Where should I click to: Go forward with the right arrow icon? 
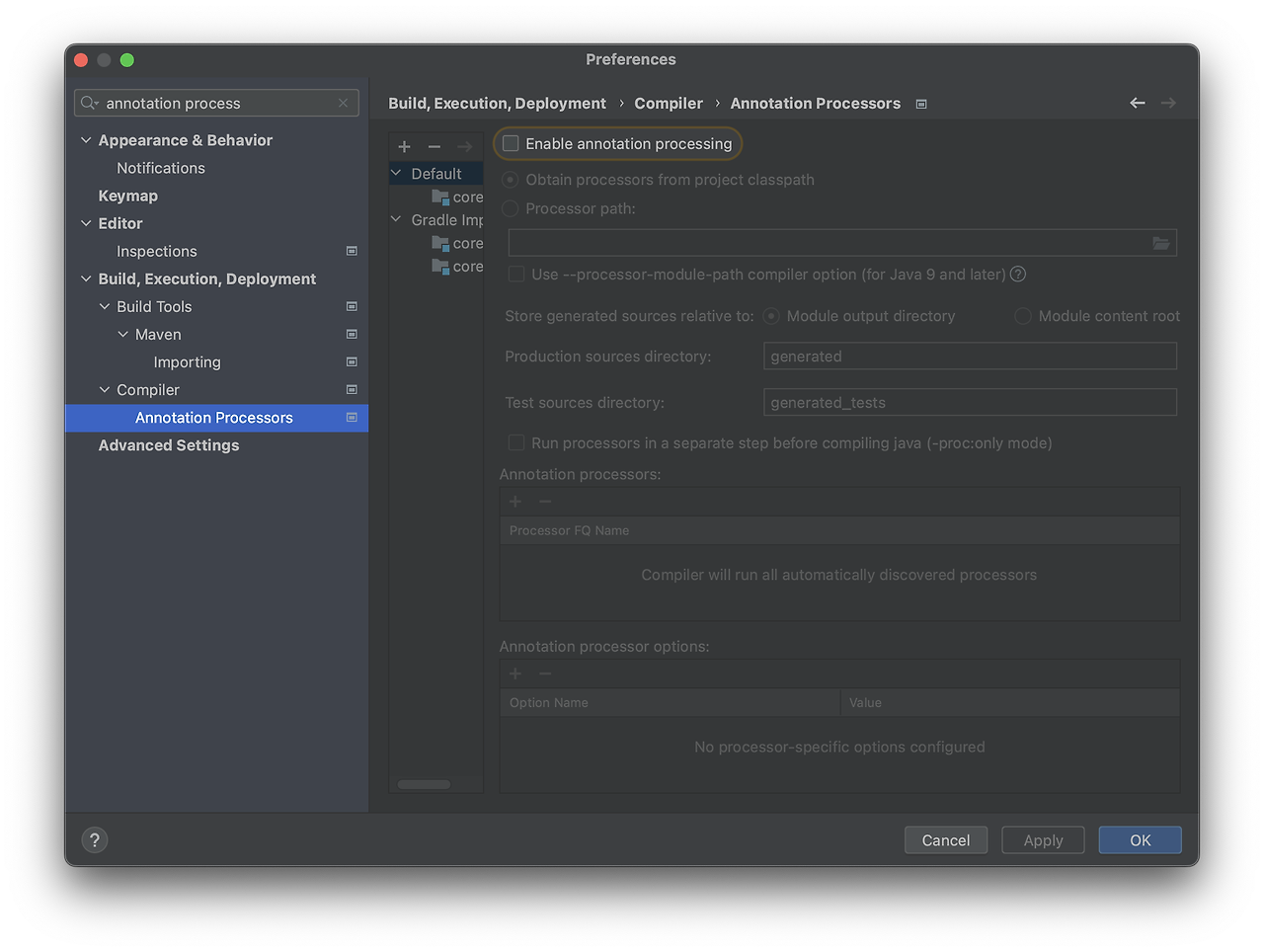pyautogui.click(x=1168, y=103)
